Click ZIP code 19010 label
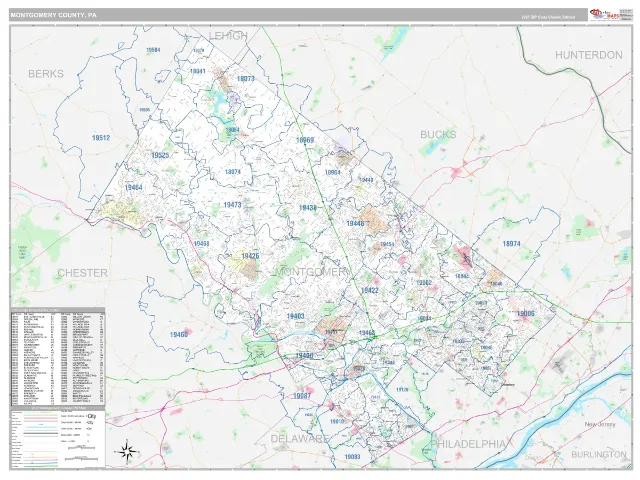The height and width of the screenshot is (480, 640). (337, 422)
